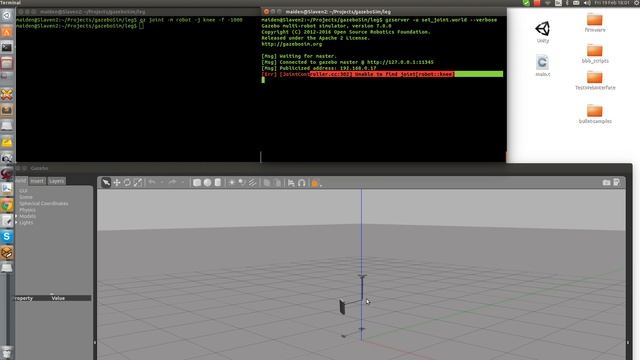This screenshot has height=360, width=640.
Task: Open the bulletsamples folder on desktop
Action: 595,114
